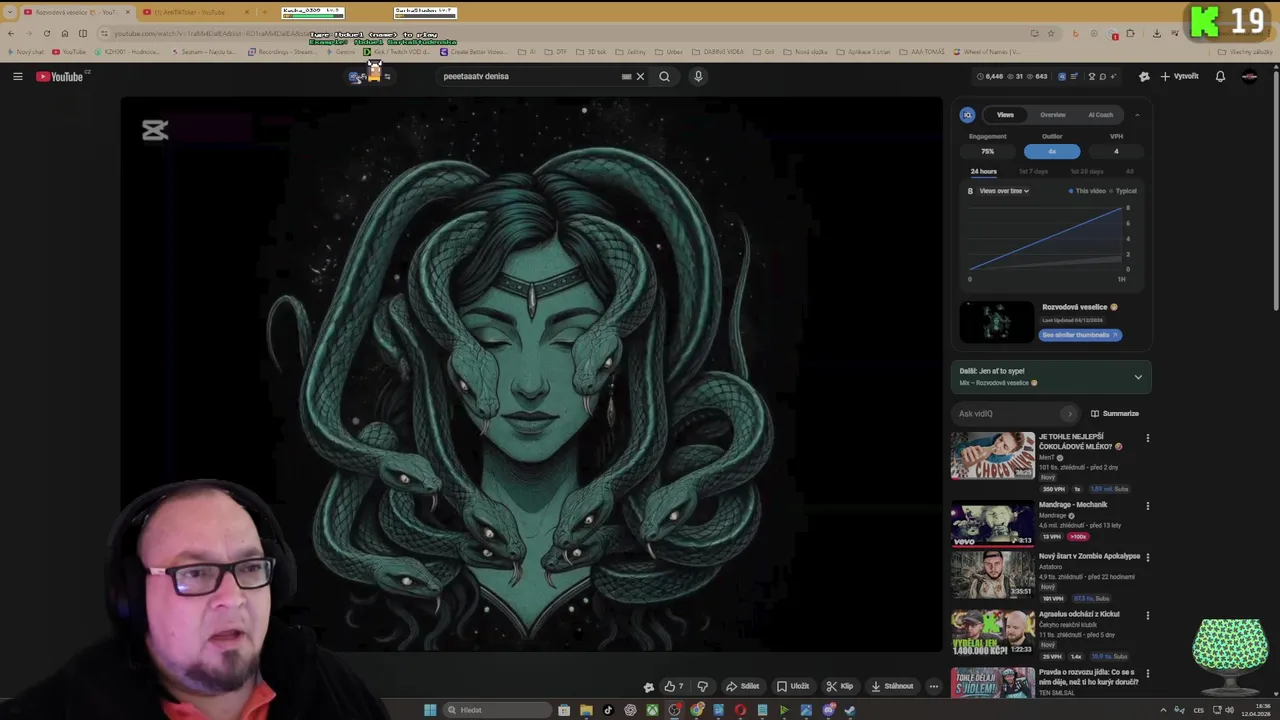The width and height of the screenshot is (1280, 720).
Task: Open the Rozvodová veselice thumbnail in vidIQ panel
Action: (997, 322)
